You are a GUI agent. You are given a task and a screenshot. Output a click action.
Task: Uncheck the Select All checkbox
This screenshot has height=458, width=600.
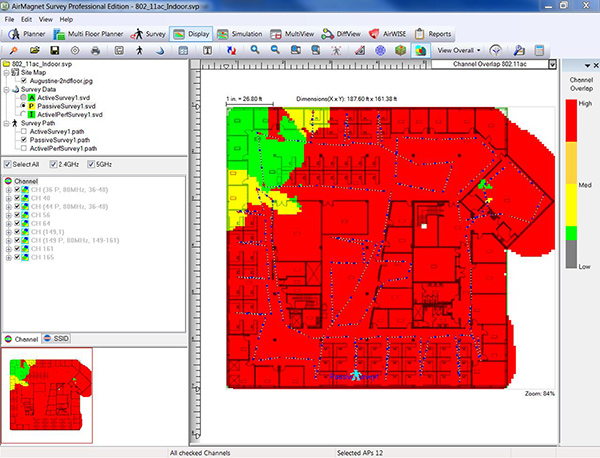coord(9,165)
